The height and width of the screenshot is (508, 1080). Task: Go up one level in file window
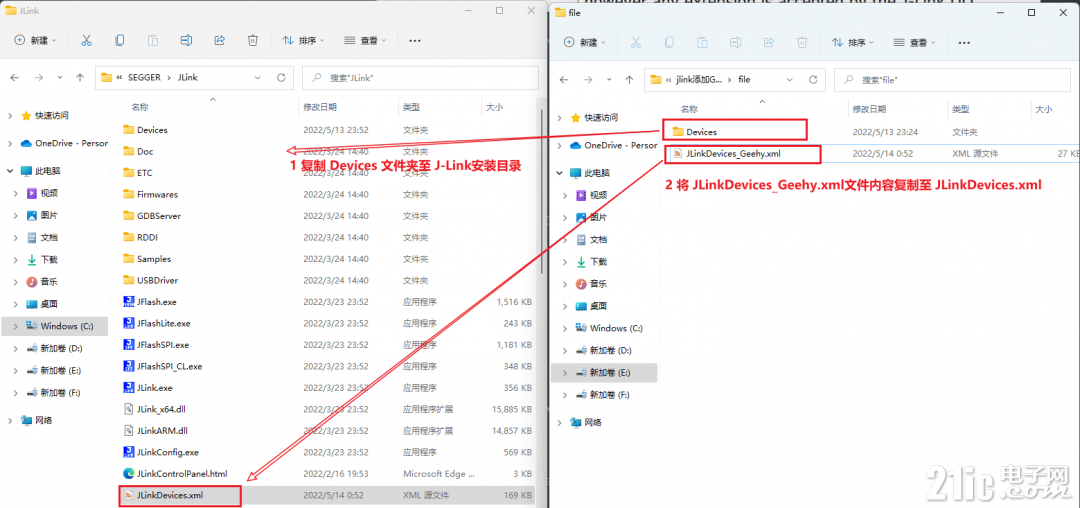629,80
